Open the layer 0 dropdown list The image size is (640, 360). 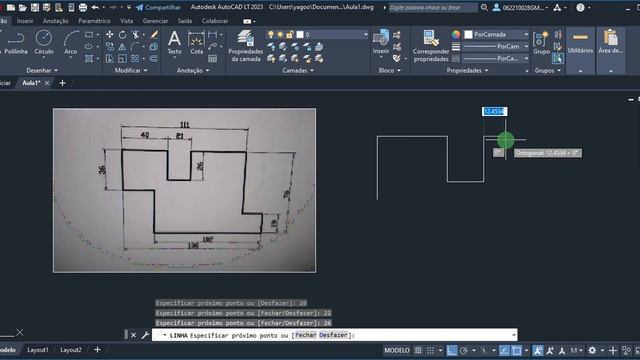[x=365, y=35]
